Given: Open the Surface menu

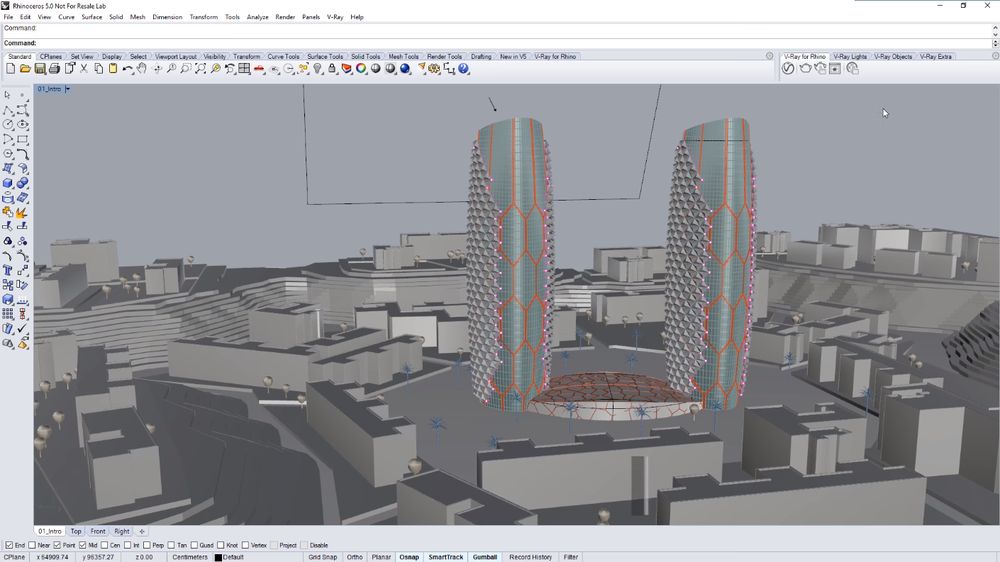Looking at the screenshot, I should 92,17.
